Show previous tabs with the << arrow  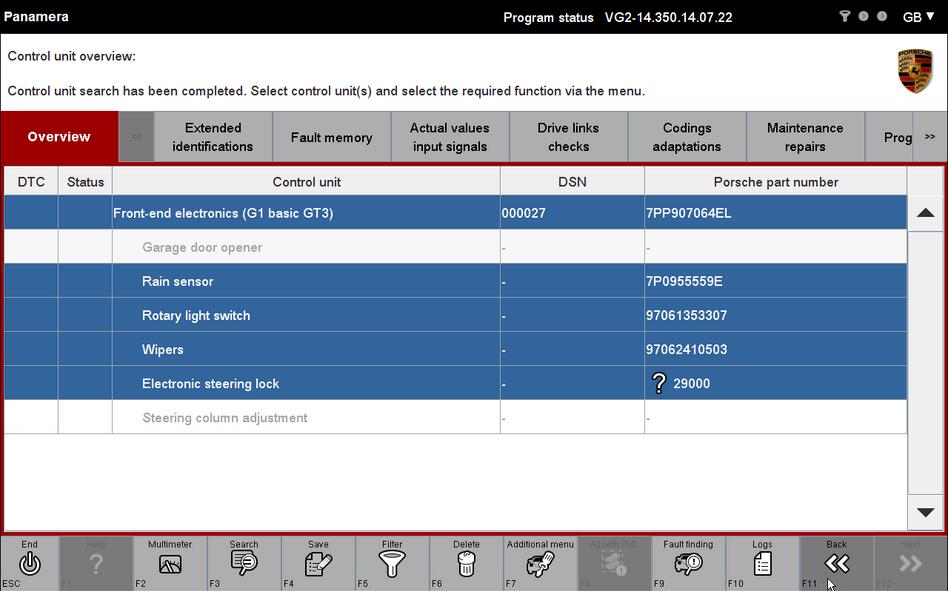point(137,137)
